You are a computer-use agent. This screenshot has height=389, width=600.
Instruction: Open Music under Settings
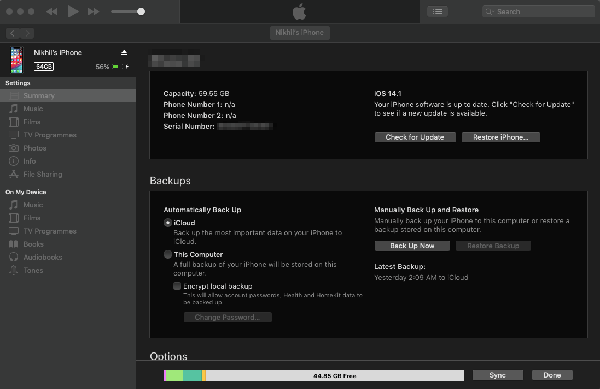click(68, 109)
